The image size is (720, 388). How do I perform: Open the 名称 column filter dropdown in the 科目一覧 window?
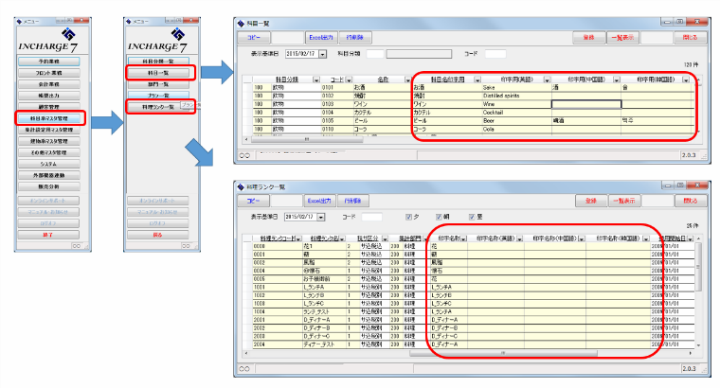pyautogui.click(x=407, y=80)
